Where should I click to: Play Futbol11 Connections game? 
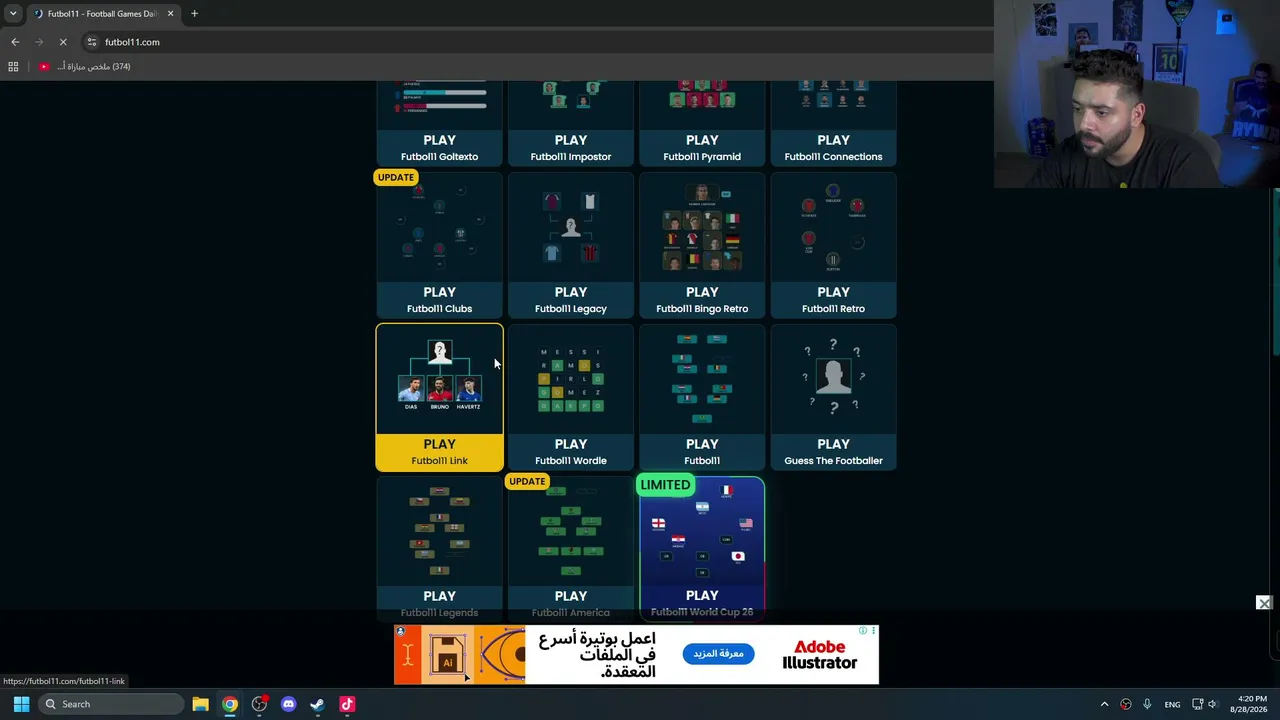pyautogui.click(x=833, y=140)
